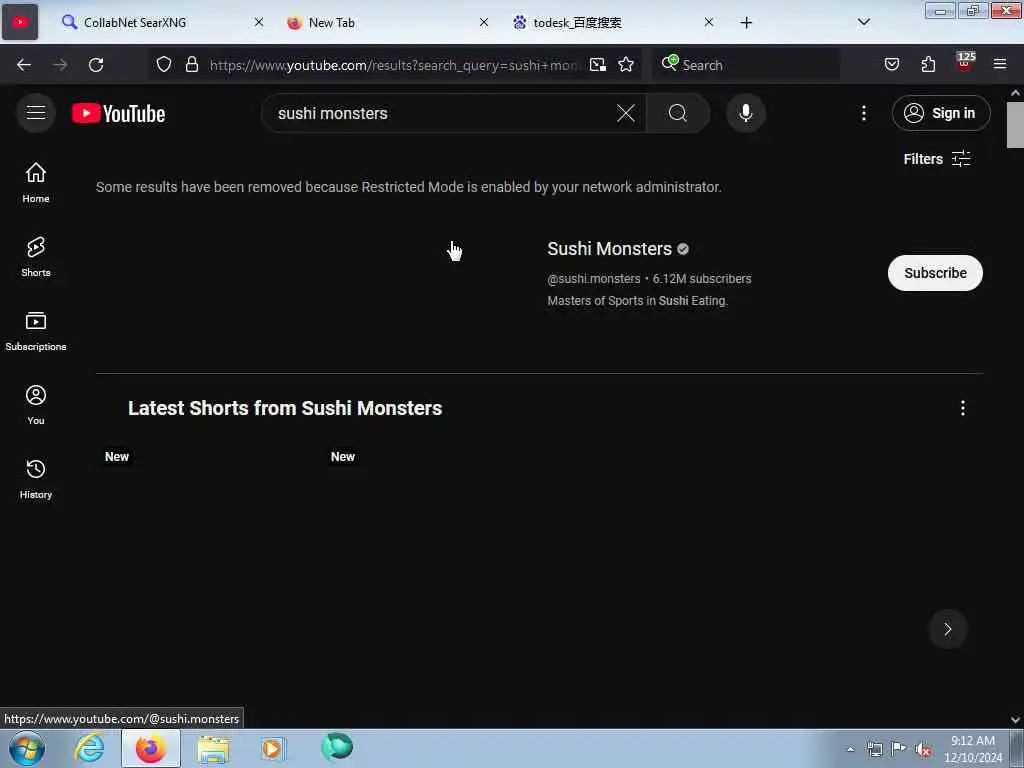Click the page vertical scrollbar thumb
Image resolution: width=1024 pixels, height=768 pixels.
(1016, 125)
